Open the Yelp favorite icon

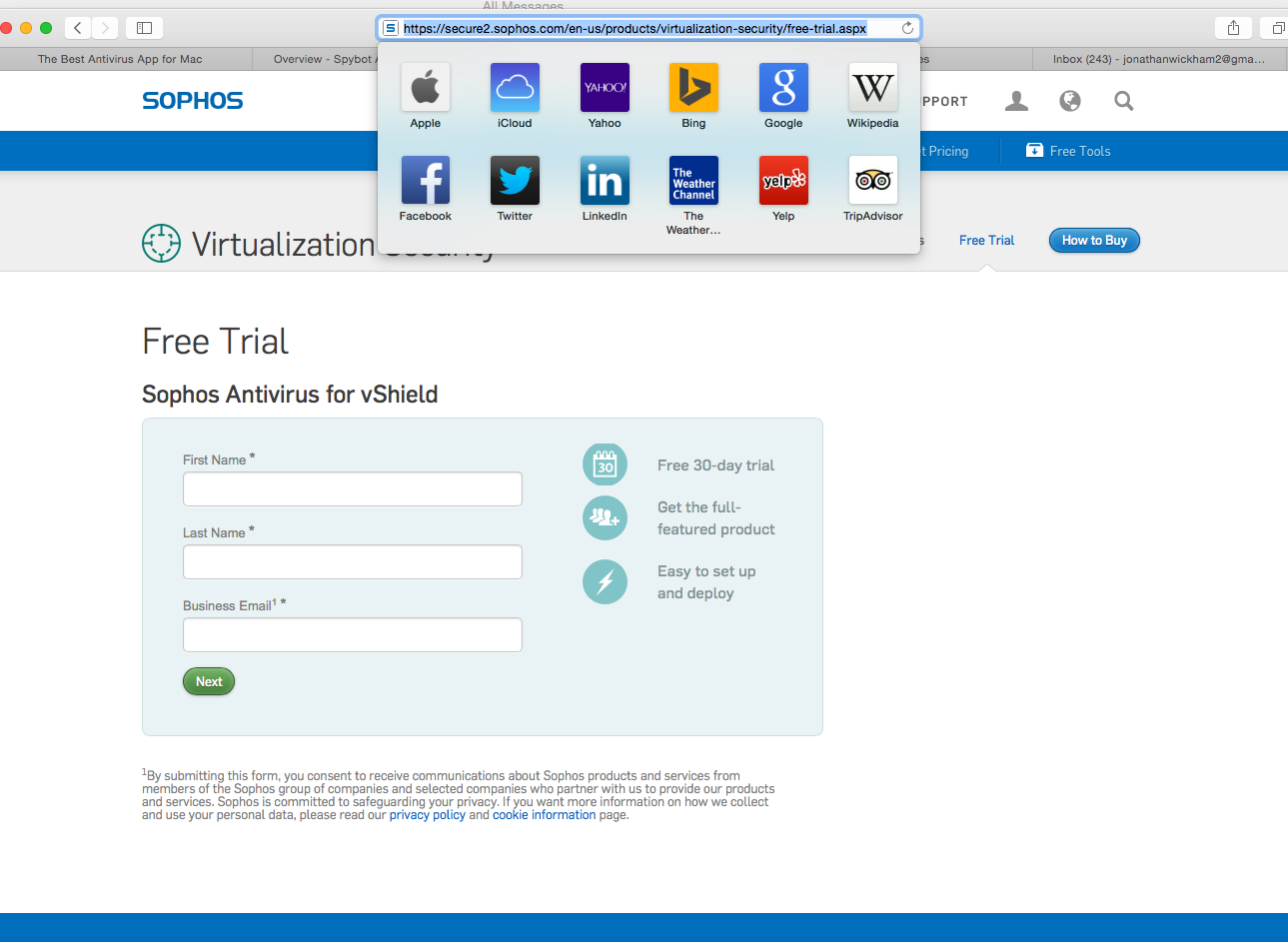click(x=783, y=180)
